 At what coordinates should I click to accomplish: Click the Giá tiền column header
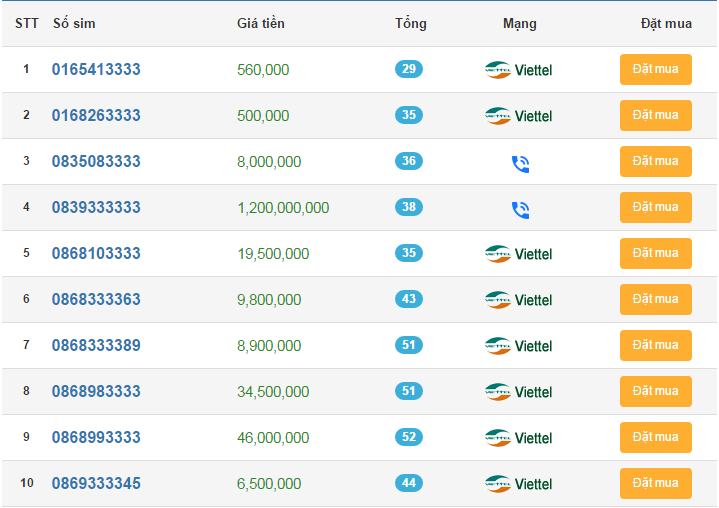(x=260, y=23)
